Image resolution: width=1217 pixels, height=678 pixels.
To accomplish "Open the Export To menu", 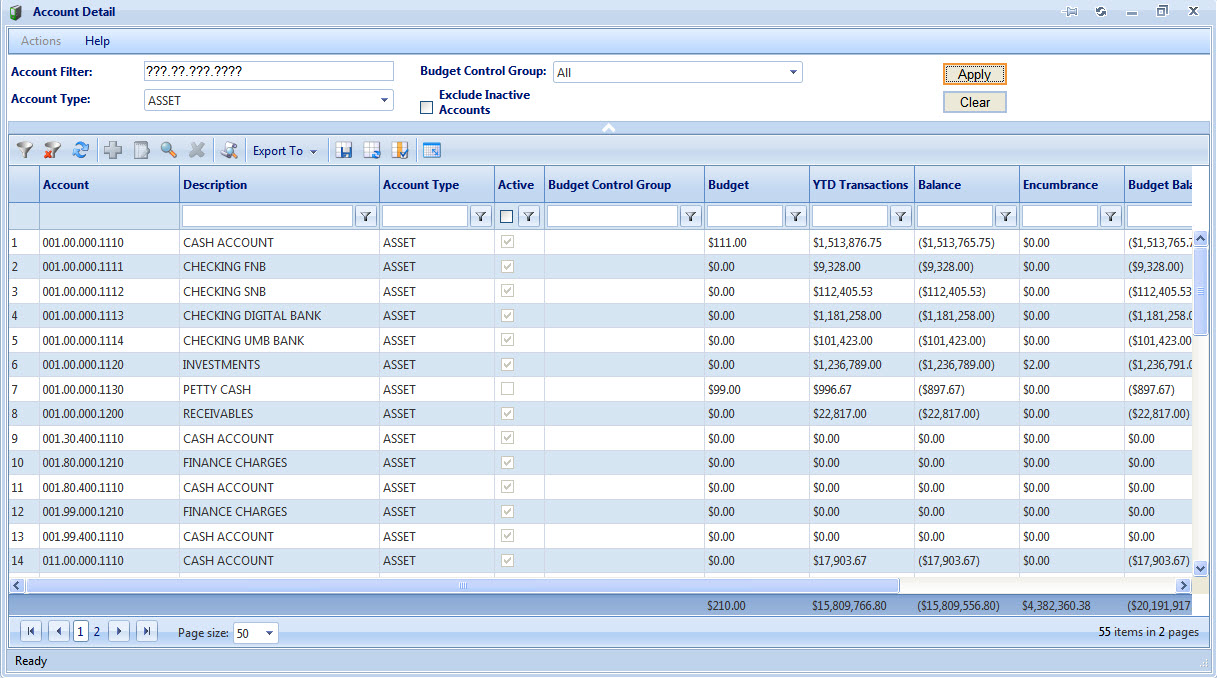I will click(x=284, y=151).
